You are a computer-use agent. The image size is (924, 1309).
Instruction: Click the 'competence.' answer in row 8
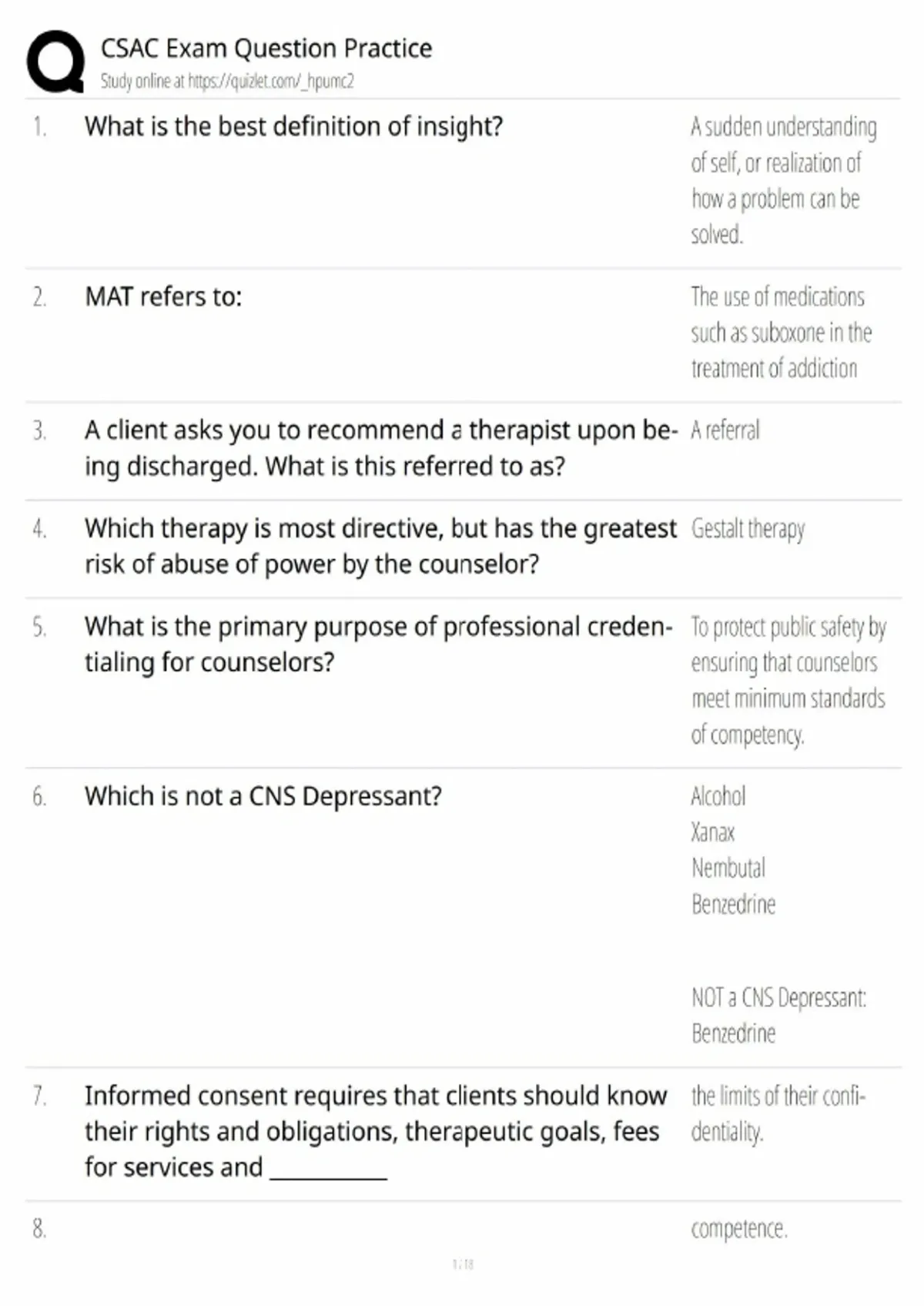(739, 1229)
